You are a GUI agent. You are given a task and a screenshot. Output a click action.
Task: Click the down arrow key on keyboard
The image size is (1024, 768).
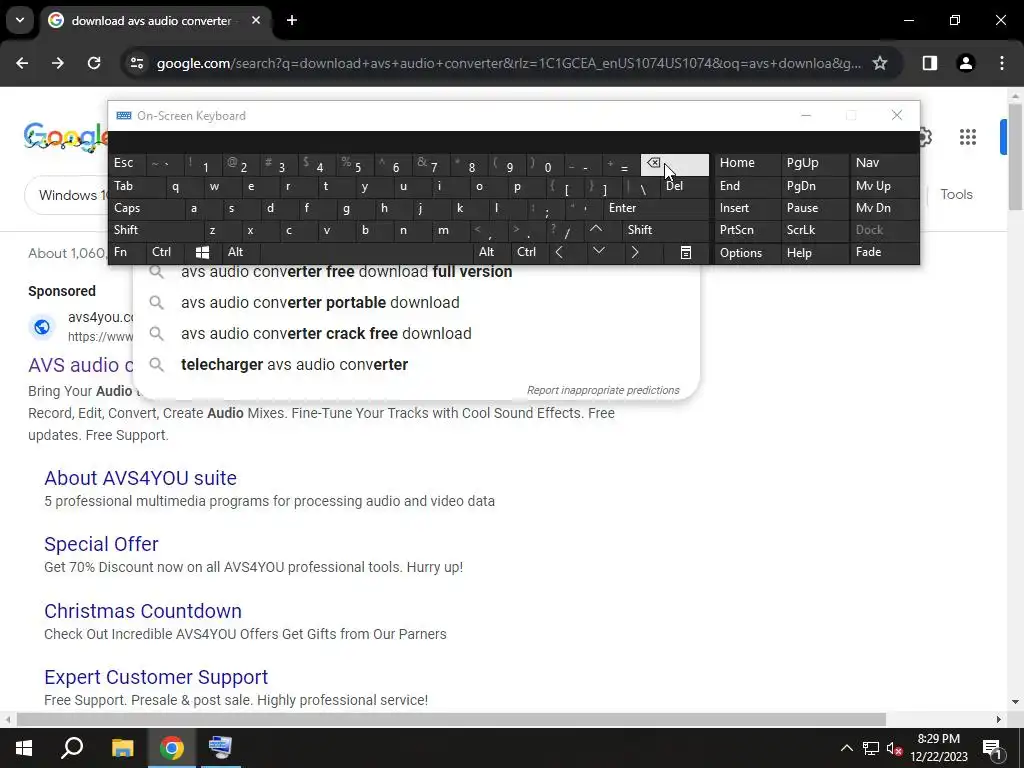coord(598,252)
